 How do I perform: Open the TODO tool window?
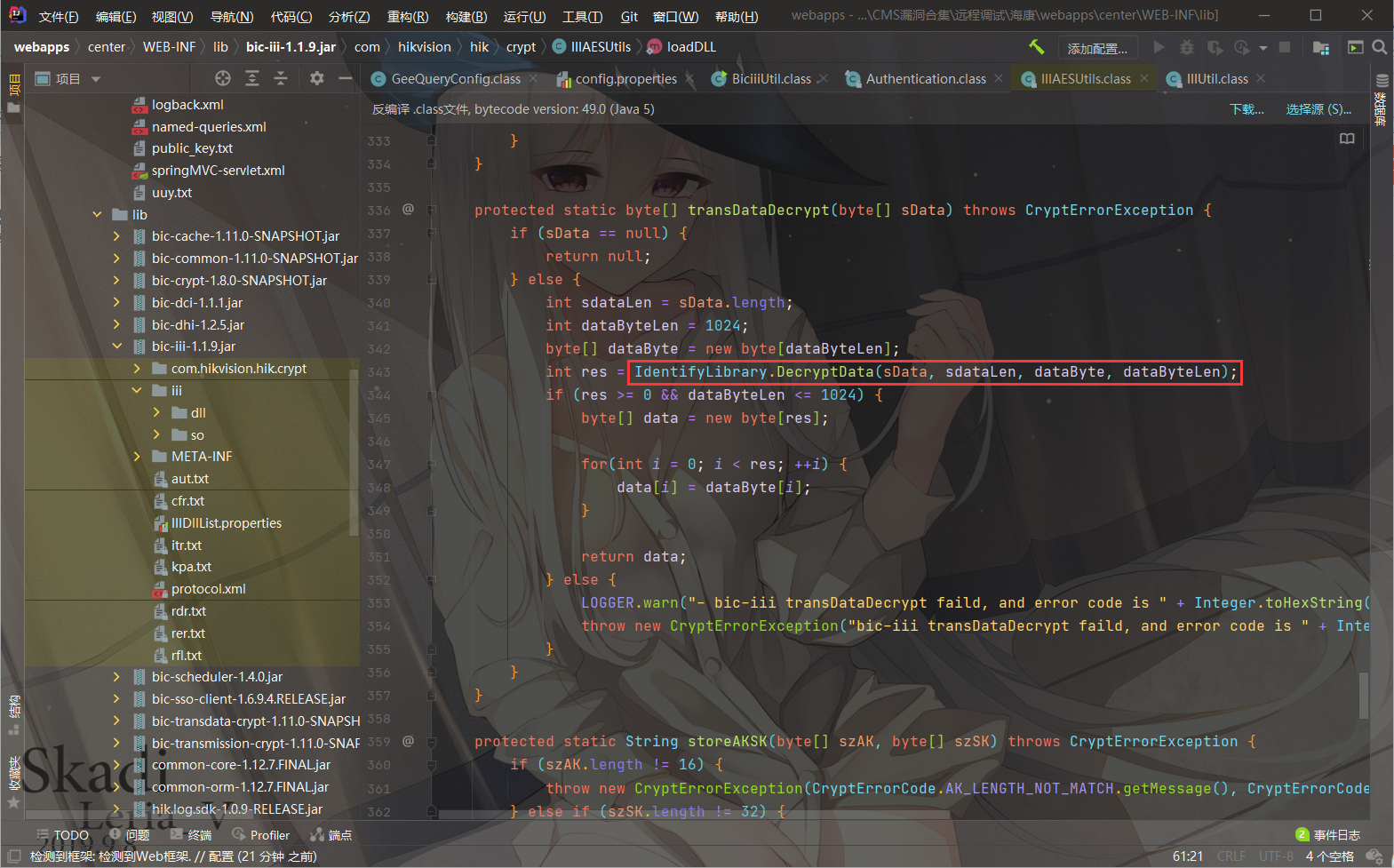pos(62,835)
